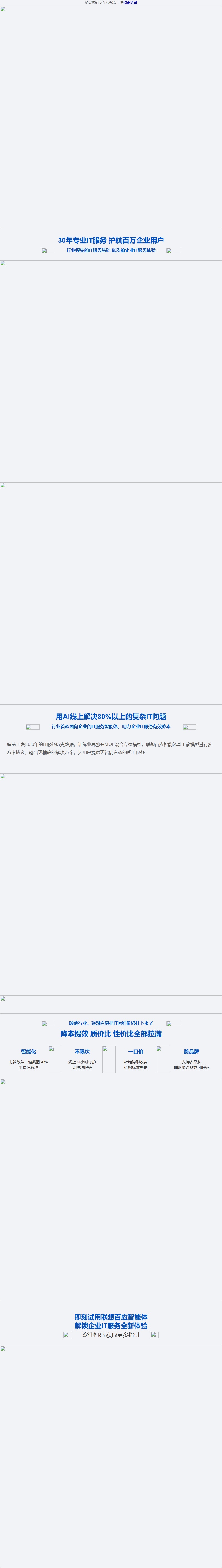The width and height of the screenshot is (222, 1568).
Task: Select the 智能化 feature title
Action: point(29,1051)
